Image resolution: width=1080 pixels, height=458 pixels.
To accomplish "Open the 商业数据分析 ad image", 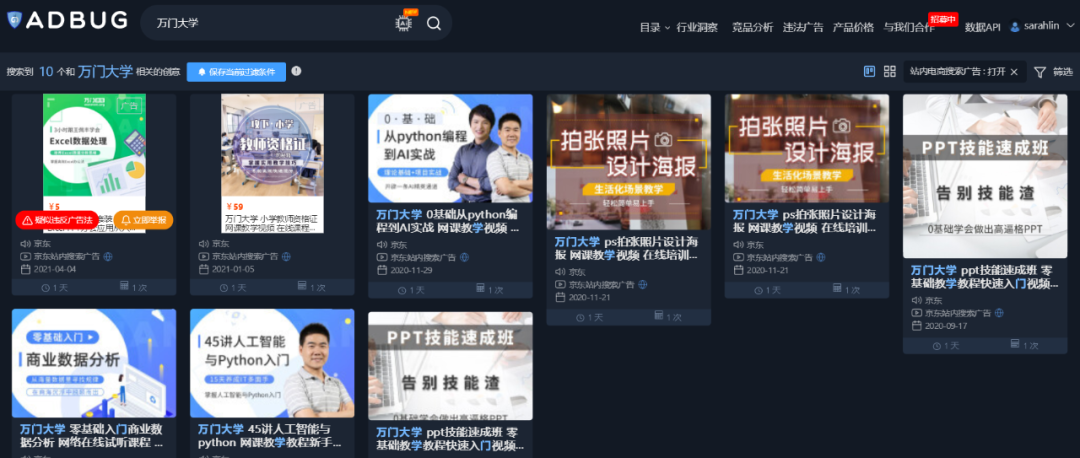I will [x=94, y=364].
